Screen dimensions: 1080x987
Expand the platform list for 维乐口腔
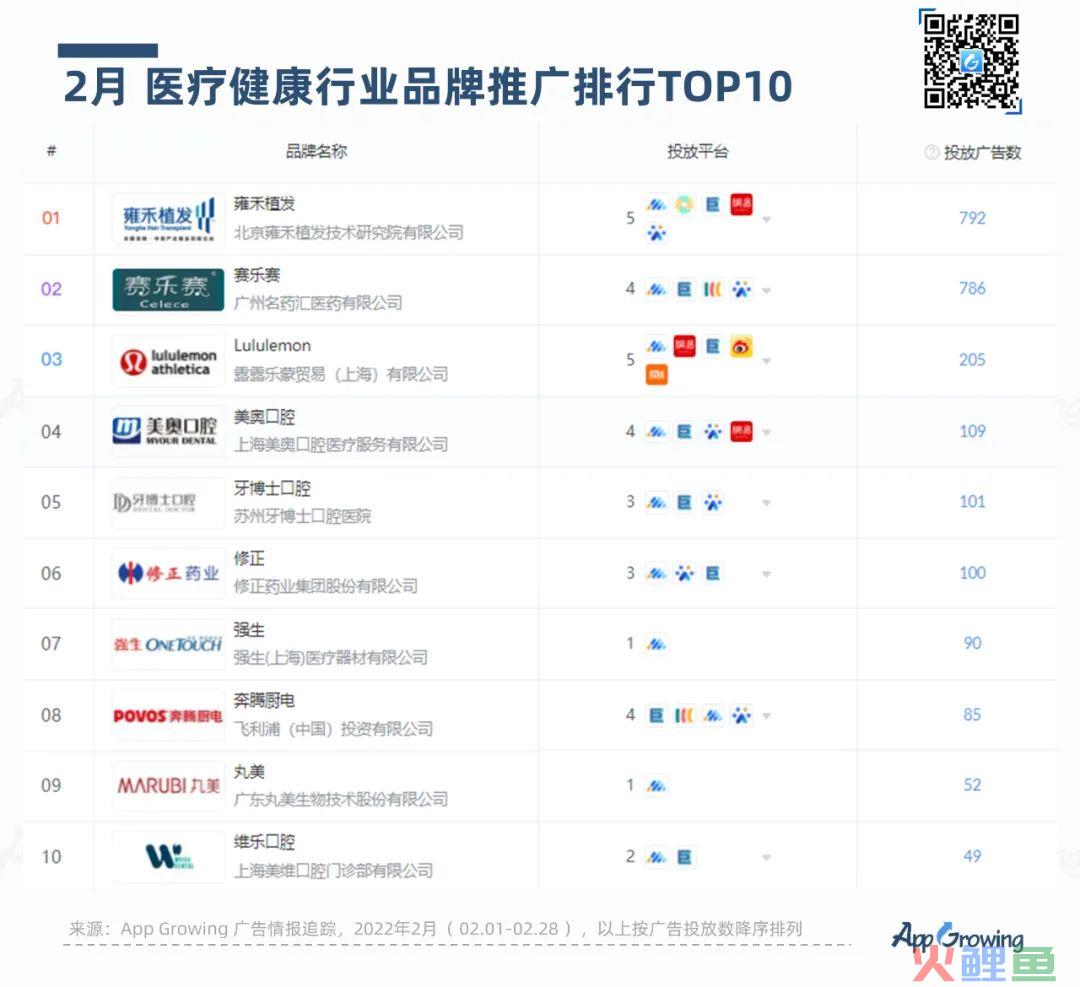pos(766,858)
